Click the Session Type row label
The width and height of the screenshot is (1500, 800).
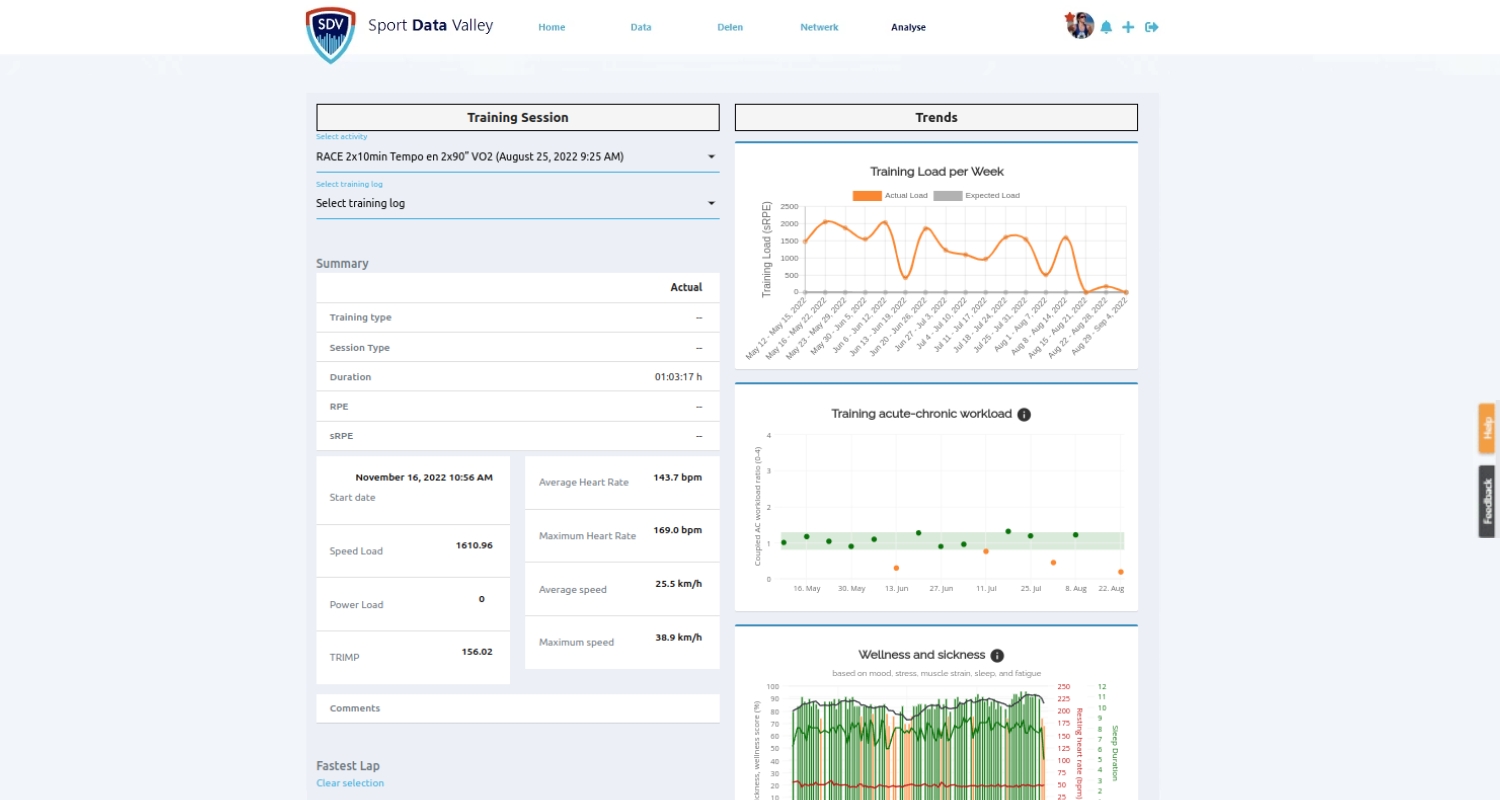(x=359, y=347)
